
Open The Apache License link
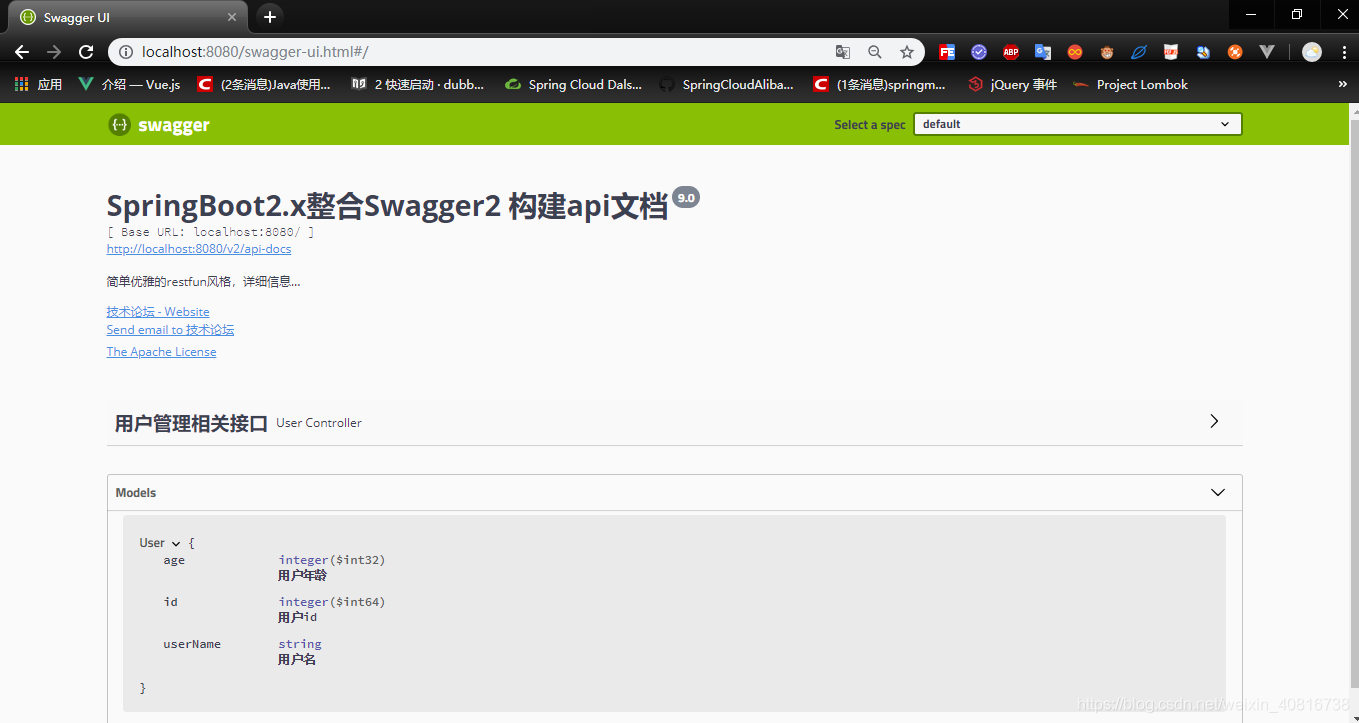[x=161, y=352]
